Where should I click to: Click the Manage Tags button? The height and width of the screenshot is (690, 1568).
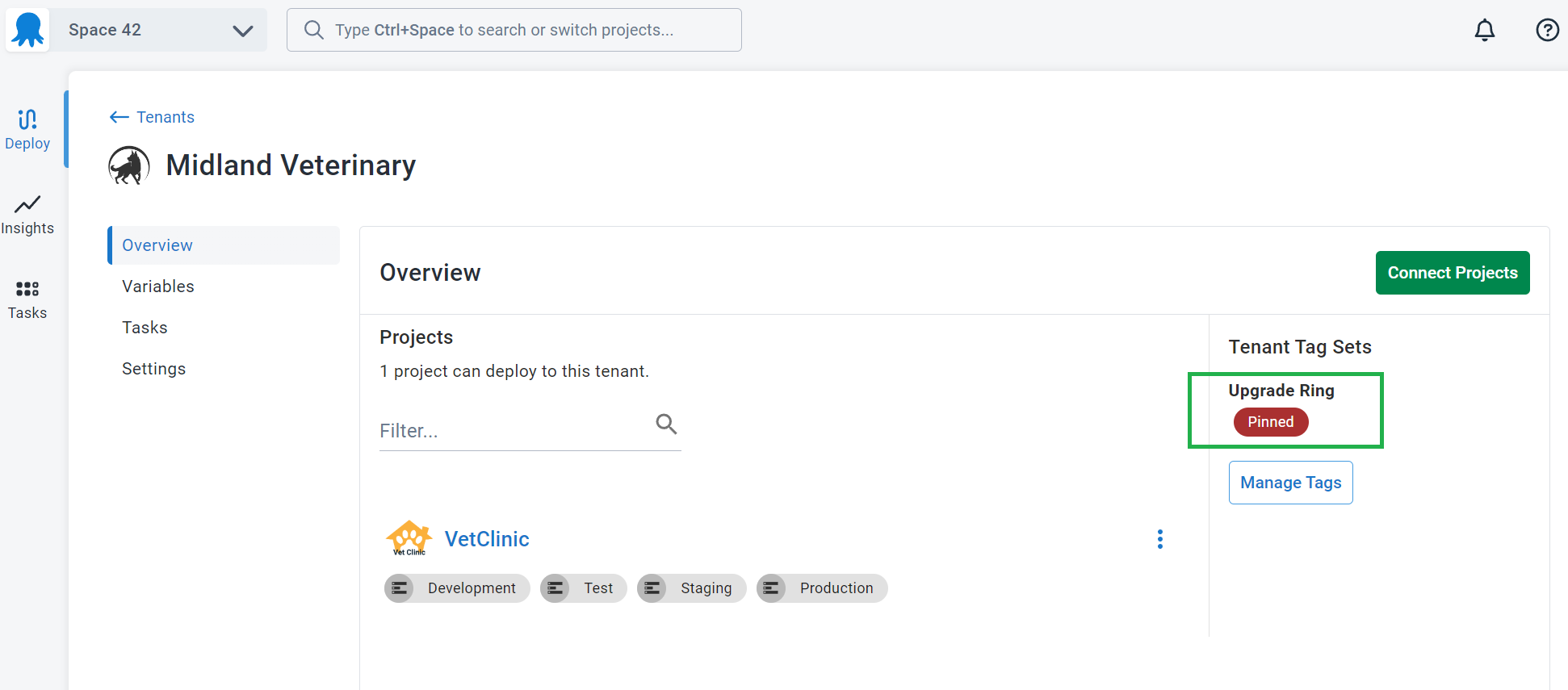1290,483
